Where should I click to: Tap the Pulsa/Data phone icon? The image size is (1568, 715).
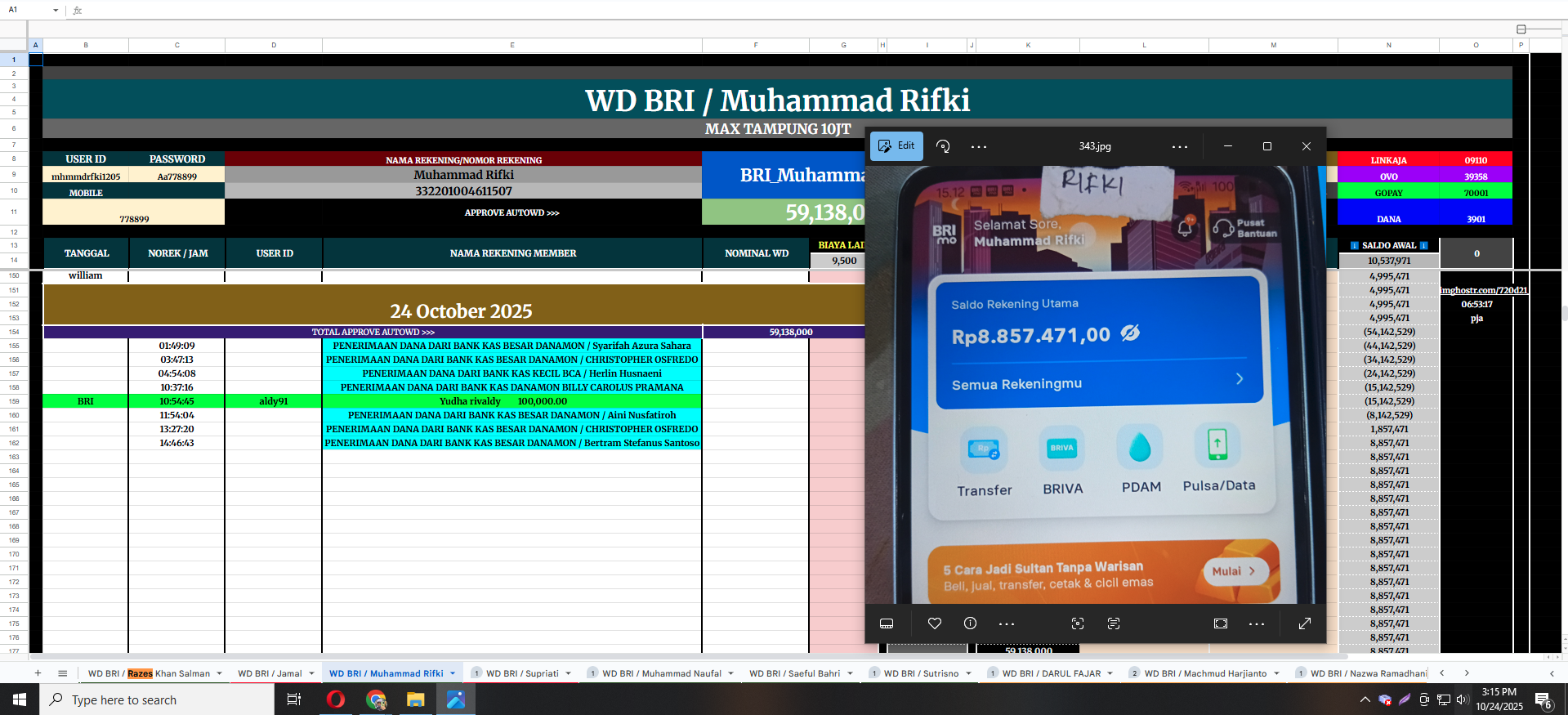click(x=1217, y=445)
